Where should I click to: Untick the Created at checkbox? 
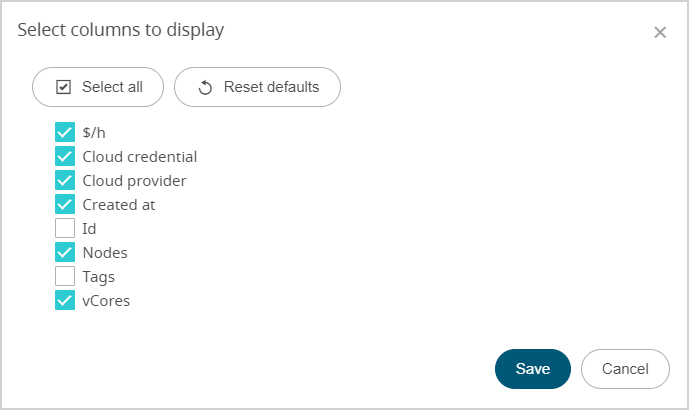click(x=65, y=205)
